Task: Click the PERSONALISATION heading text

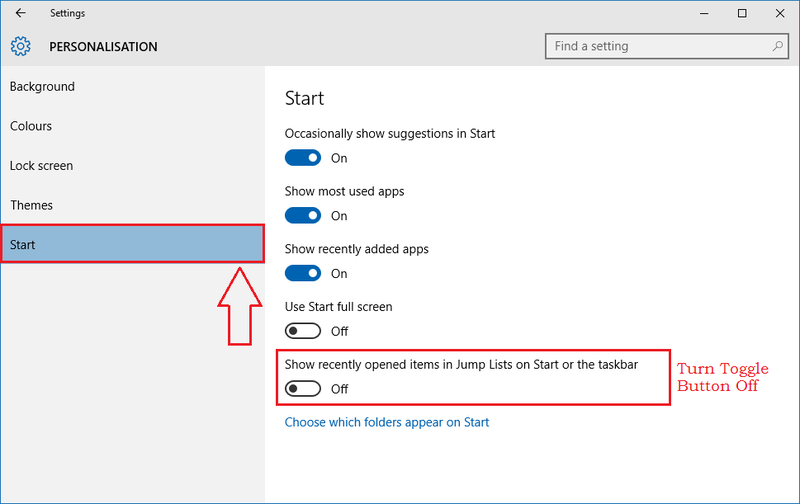Action: point(103,47)
